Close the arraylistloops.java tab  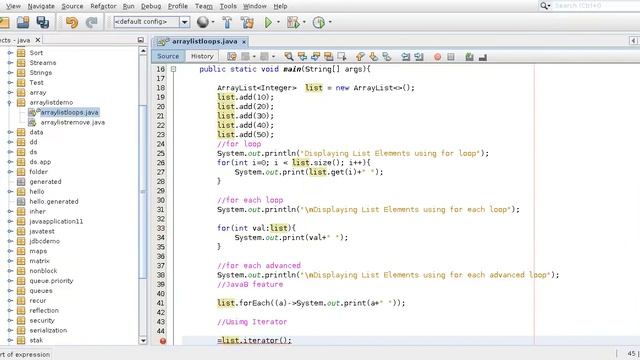coord(244,42)
